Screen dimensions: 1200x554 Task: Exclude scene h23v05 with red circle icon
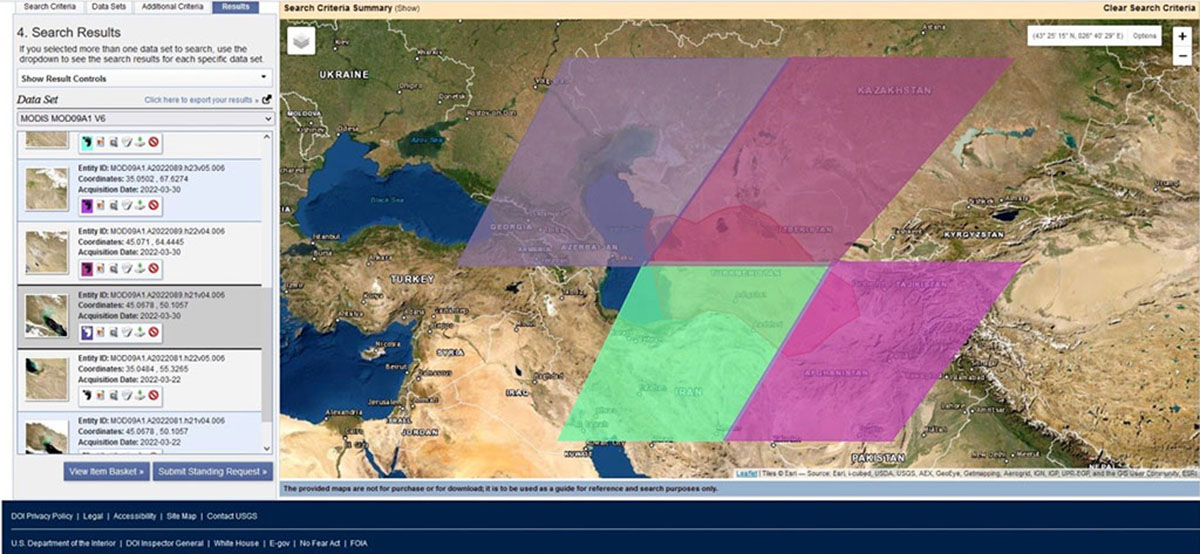coord(154,205)
